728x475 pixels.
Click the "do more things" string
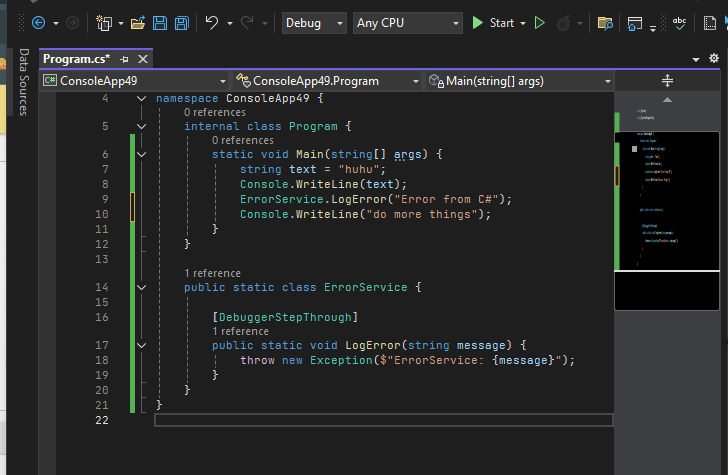click(422, 215)
